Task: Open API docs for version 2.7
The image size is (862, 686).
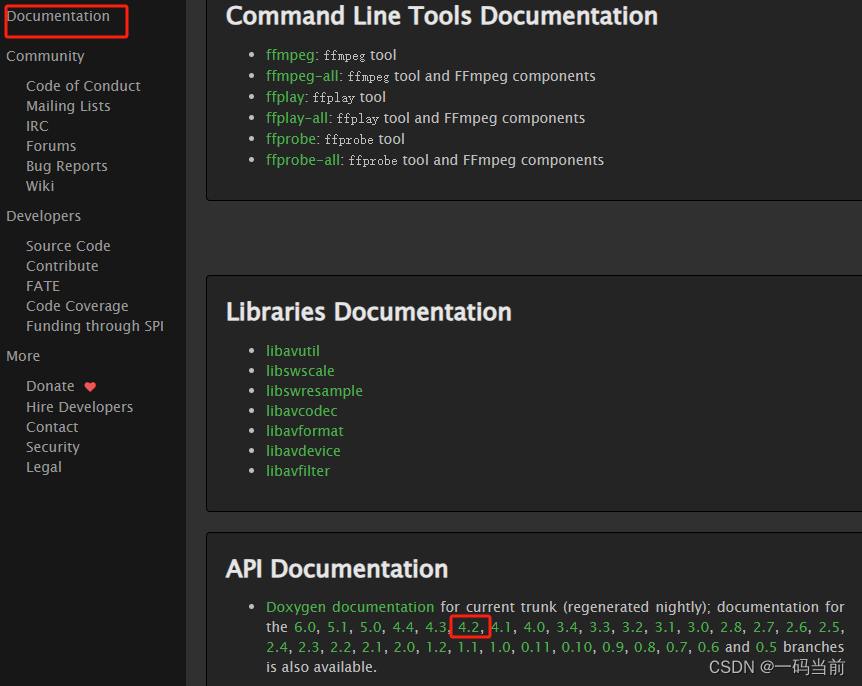Action: pyautogui.click(x=763, y=627)
